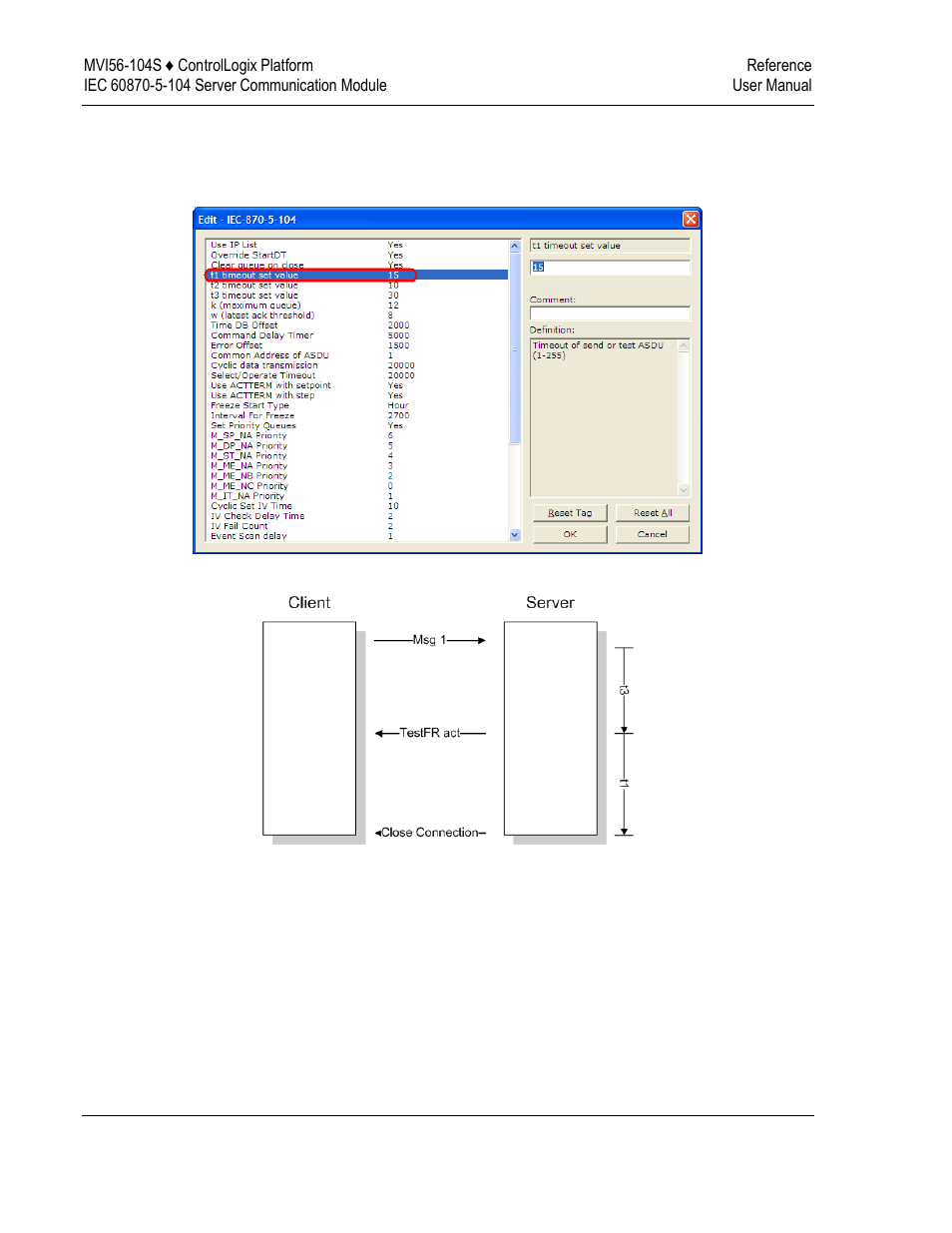Select the 'M_ST_NA Priority' row
The width and height of the screenshot is (952, 1233).
click(x=357, y=456)
